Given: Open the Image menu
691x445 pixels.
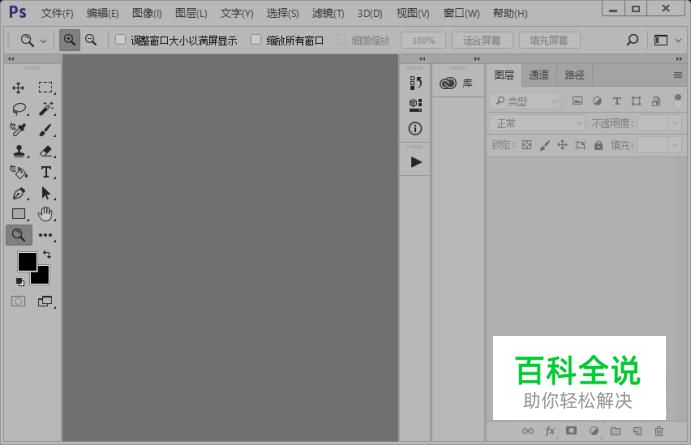Looking at the screenshot, I should [x=147, y=13].
